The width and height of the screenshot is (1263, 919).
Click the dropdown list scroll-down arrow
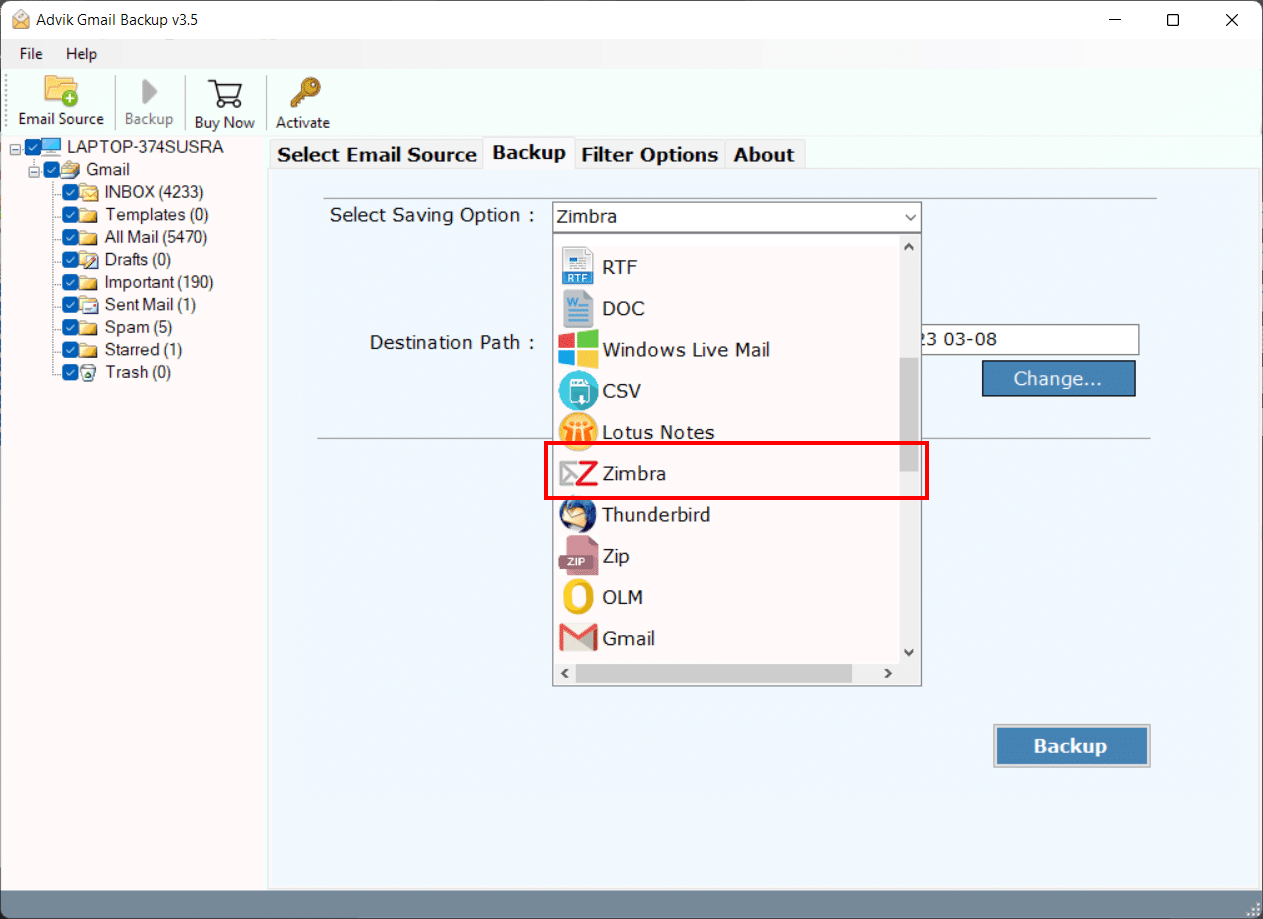coord(909,653)
